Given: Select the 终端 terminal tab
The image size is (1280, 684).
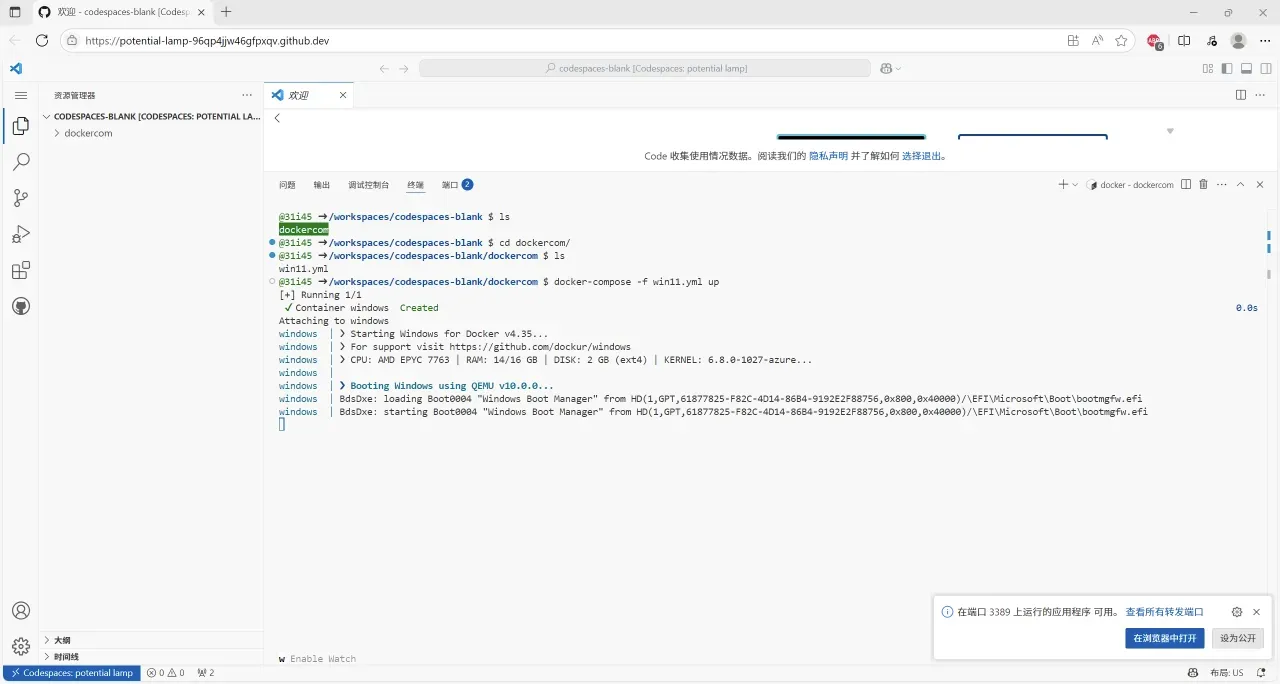Looking at the screenshot, I should click(415, 185).
